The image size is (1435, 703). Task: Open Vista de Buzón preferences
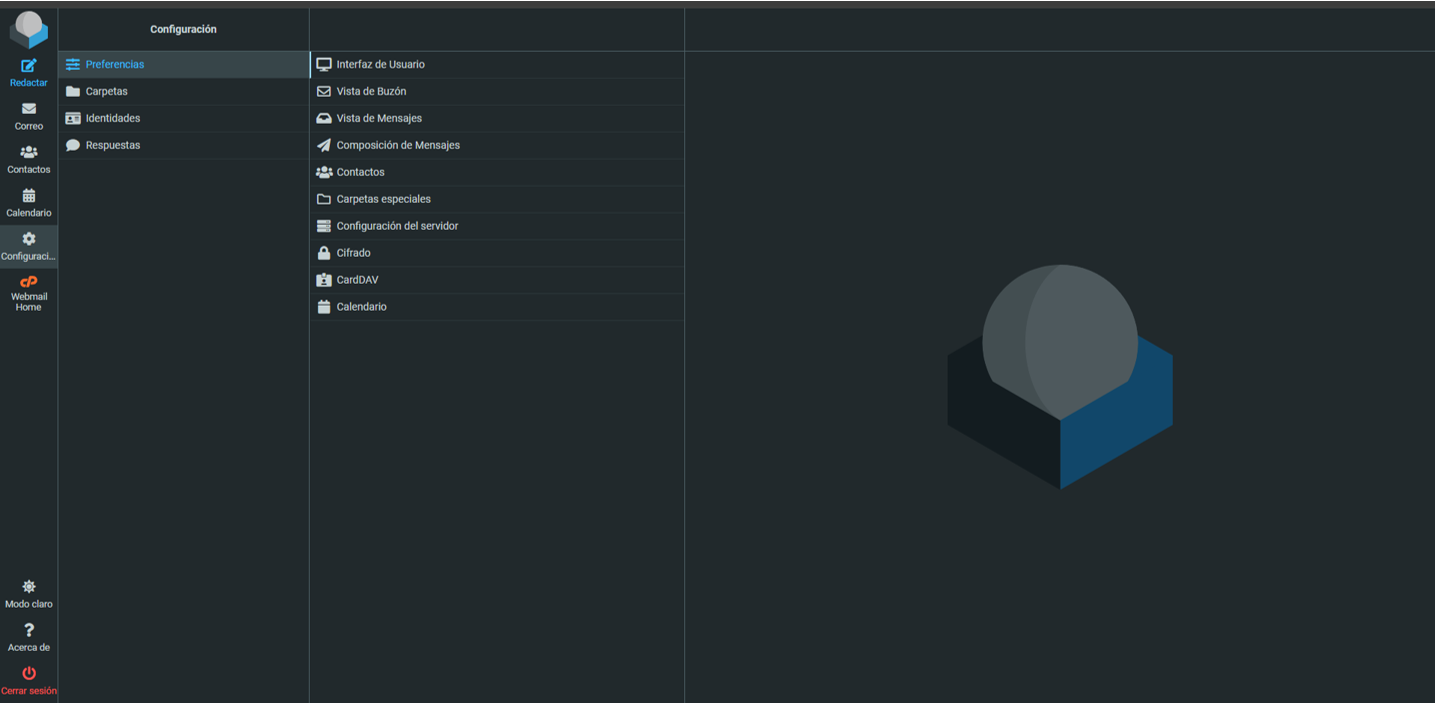point(371,92)
